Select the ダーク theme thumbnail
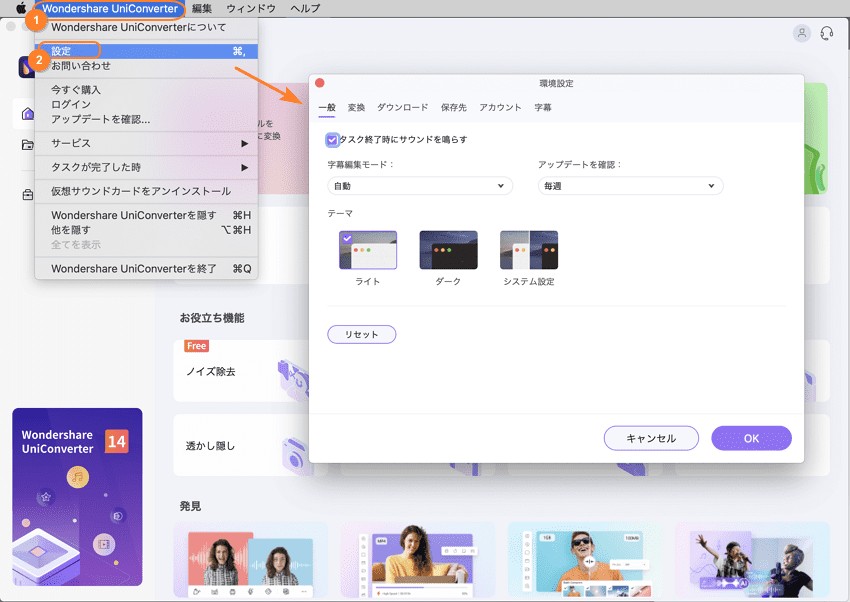 coord(448,250)
